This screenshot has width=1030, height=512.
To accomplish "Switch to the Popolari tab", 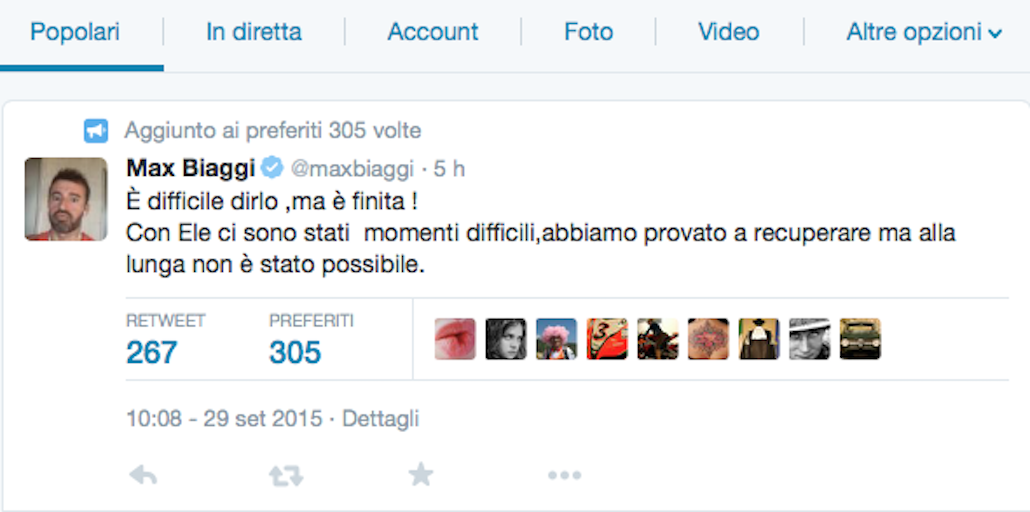I will tap(75, 32).
